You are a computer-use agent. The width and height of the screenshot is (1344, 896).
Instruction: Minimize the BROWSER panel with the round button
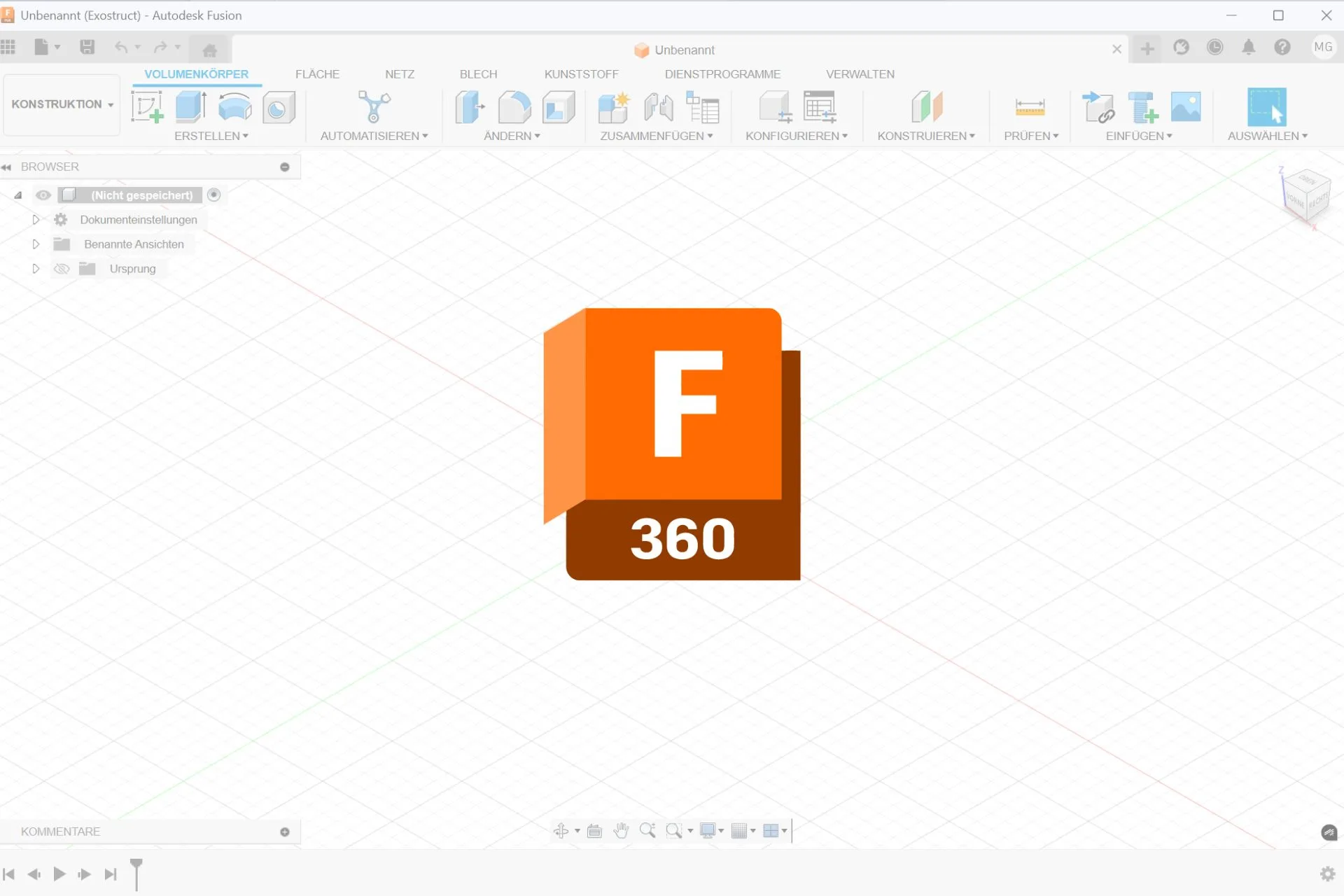[x=285, y=167]
